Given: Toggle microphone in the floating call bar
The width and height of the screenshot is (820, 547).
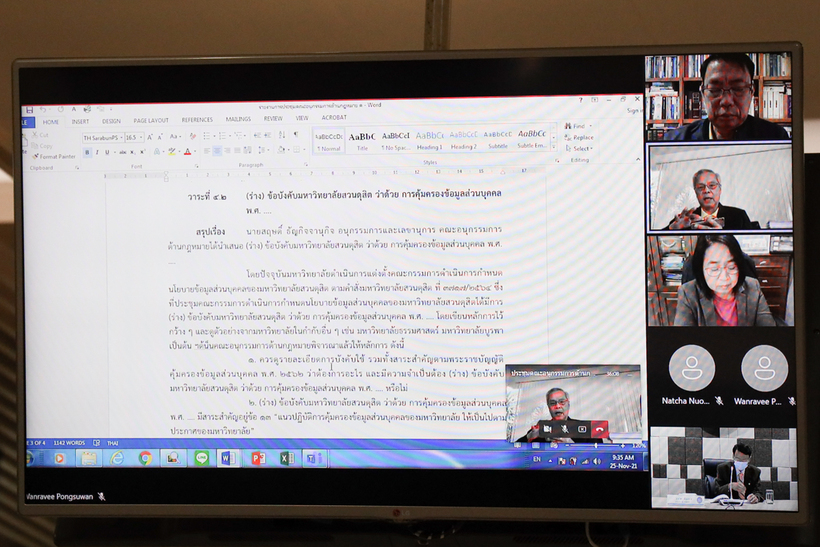Looking at the screenshot, I should [565, 429].
